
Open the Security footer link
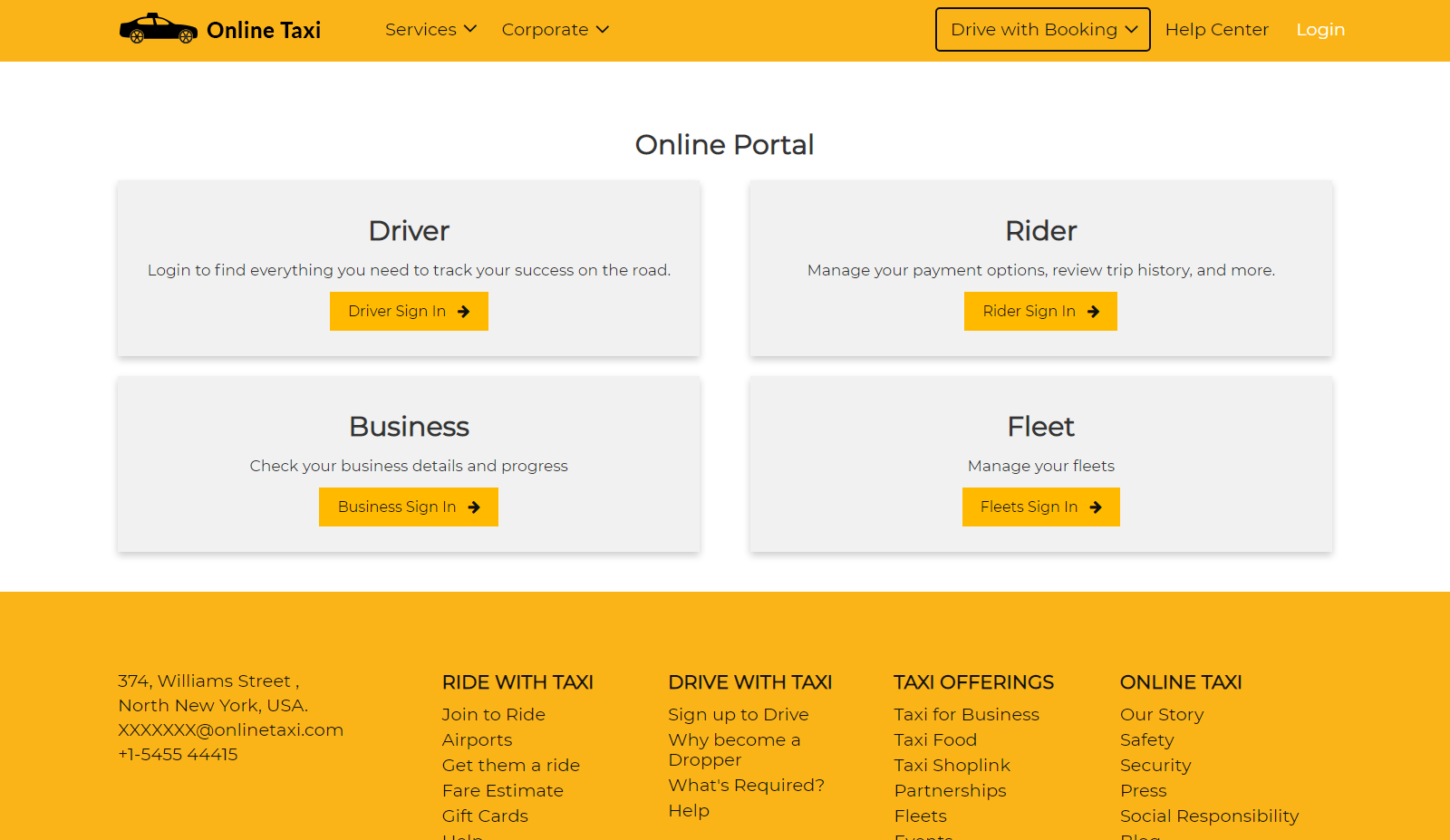[1155, 766]
